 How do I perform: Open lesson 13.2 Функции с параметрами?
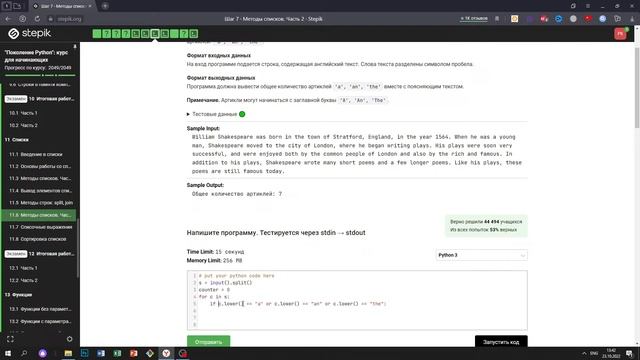coord(40,321)
